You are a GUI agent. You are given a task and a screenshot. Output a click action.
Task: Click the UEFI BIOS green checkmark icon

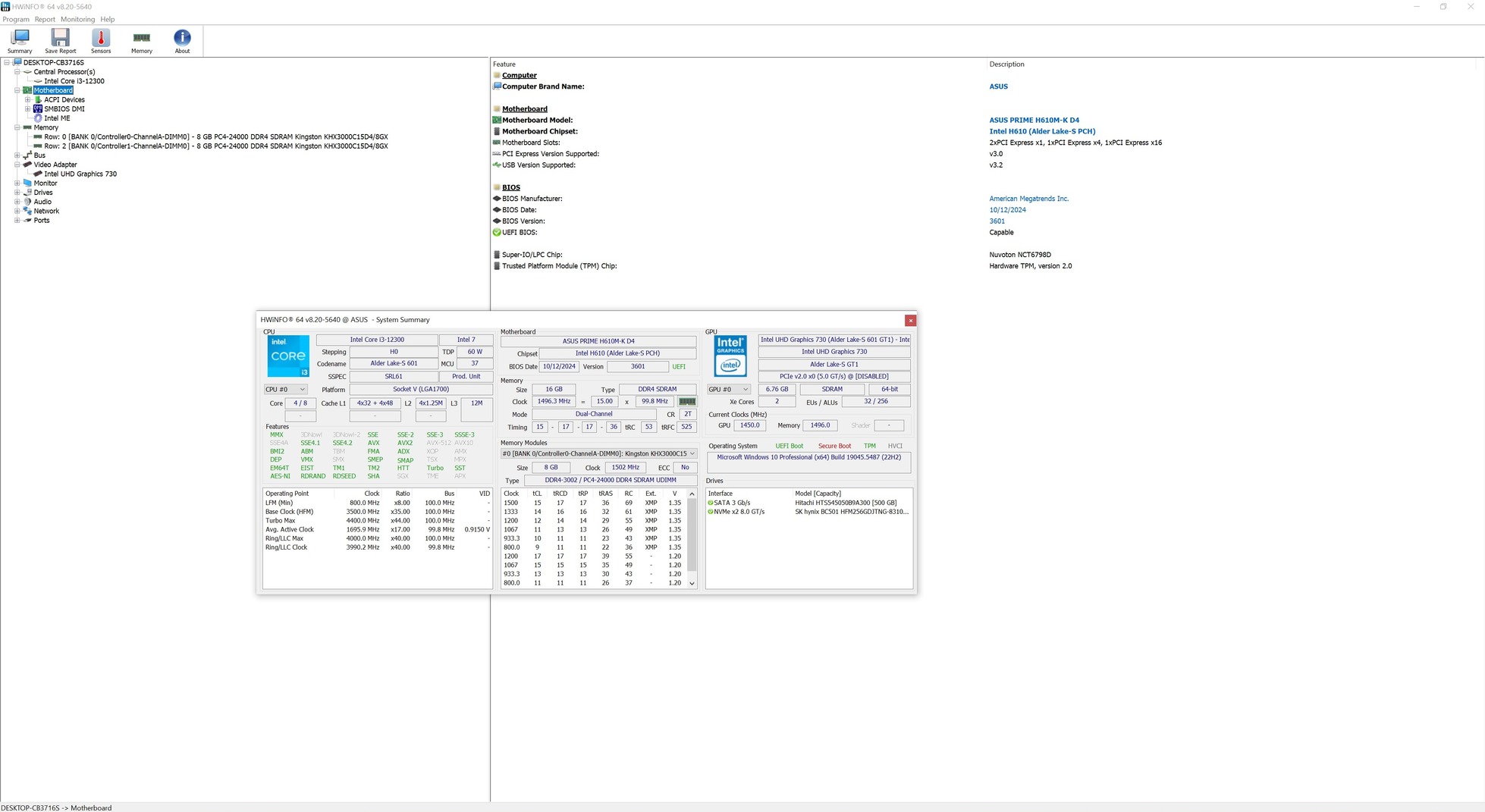coord(497,232)
